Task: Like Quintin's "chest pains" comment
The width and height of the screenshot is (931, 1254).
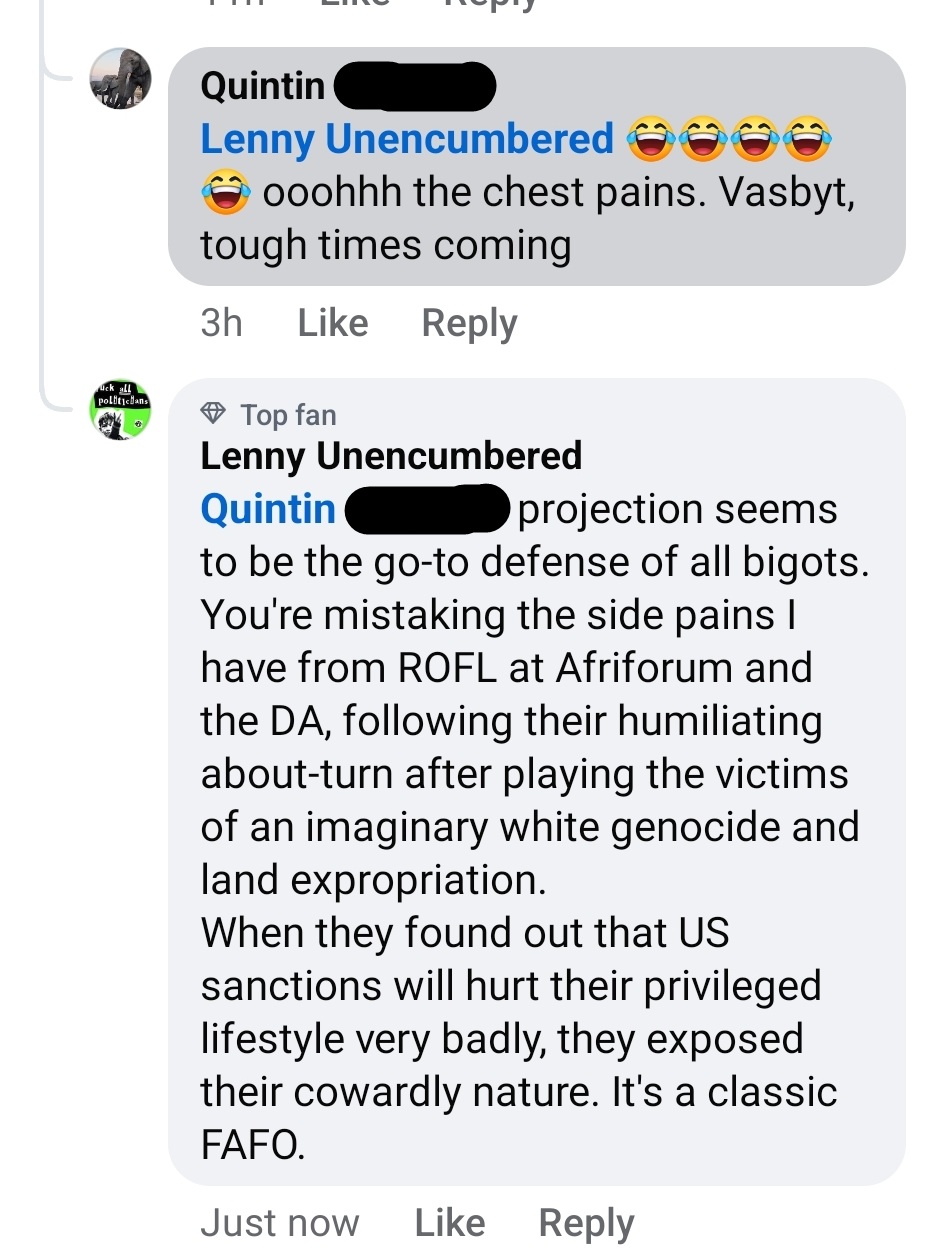Action: point(333,323)
